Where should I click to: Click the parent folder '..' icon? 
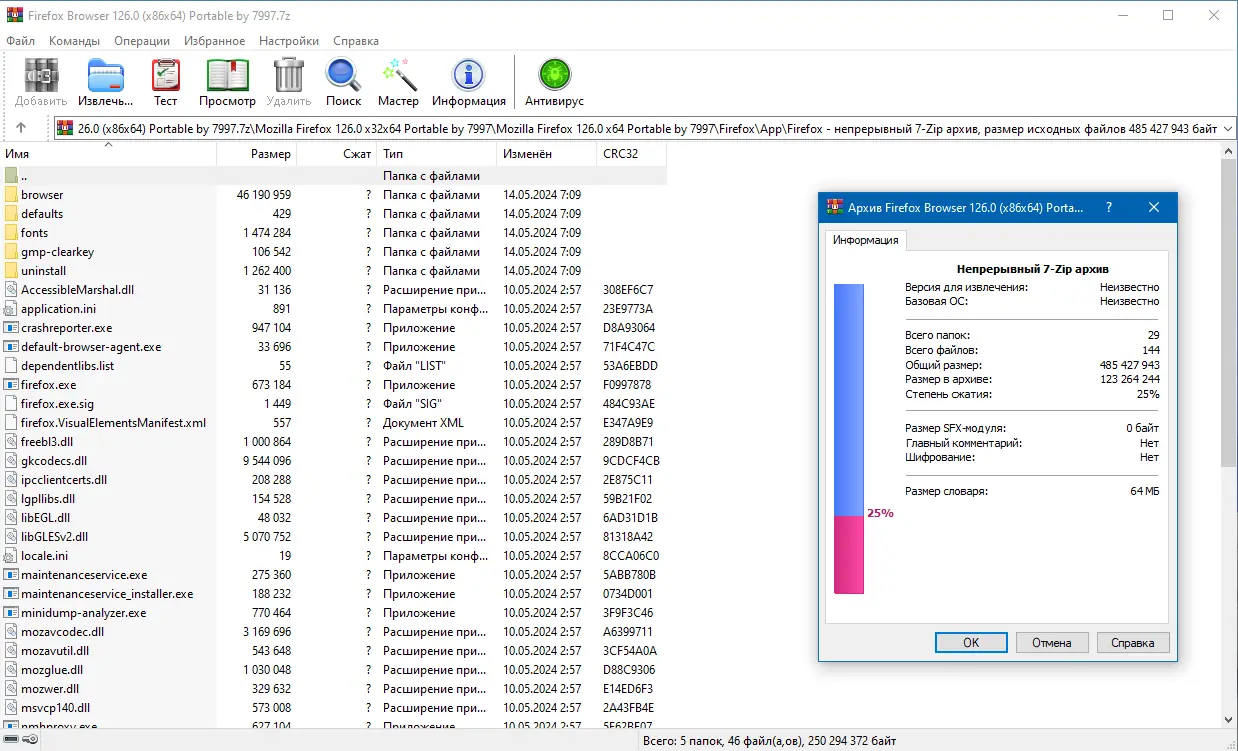pos(11,176)
